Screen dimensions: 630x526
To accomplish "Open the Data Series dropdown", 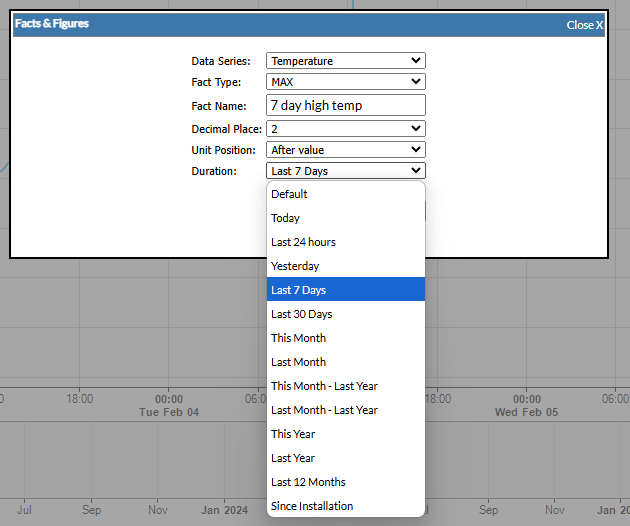I will 345,61.
